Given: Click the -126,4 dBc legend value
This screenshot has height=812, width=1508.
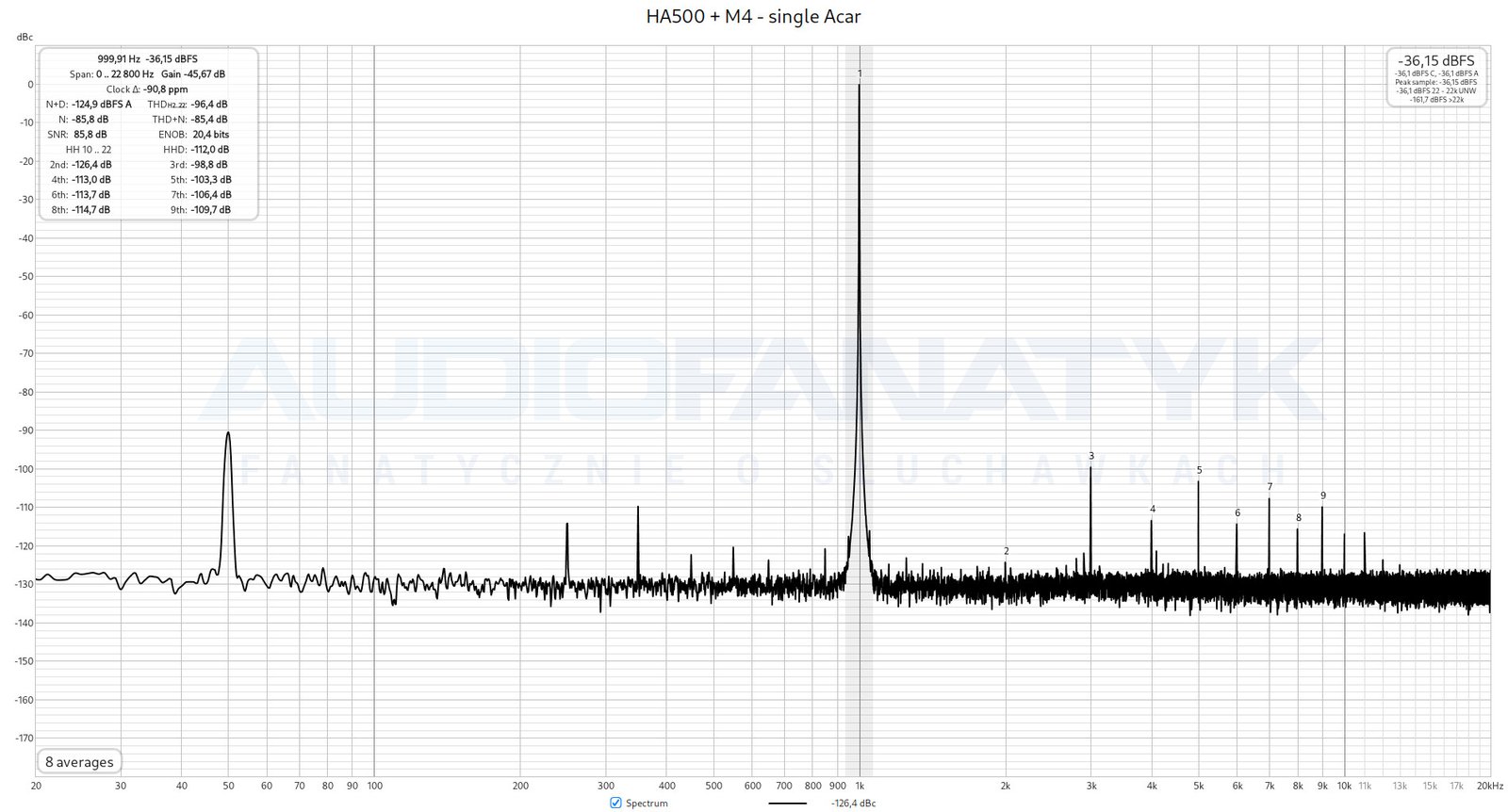Looking at the screenshot, I should tap(853, 804).
